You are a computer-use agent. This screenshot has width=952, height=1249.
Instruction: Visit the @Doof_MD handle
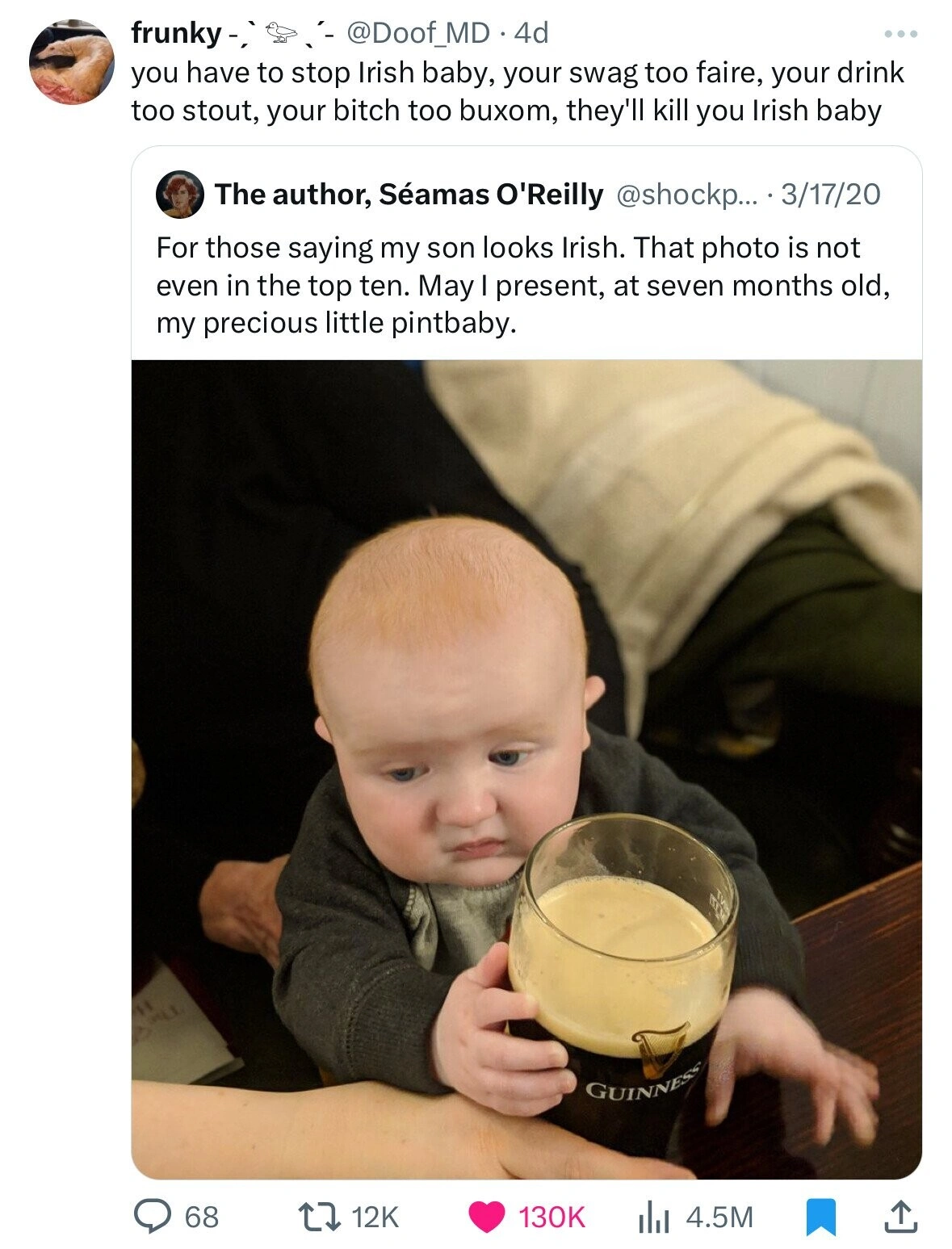tap(417, 33)
